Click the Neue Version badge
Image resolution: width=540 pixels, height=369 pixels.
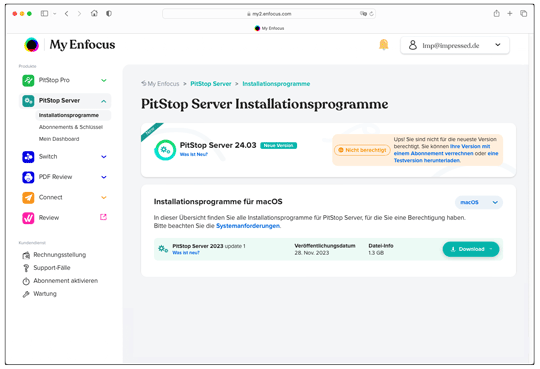point(278,146)
